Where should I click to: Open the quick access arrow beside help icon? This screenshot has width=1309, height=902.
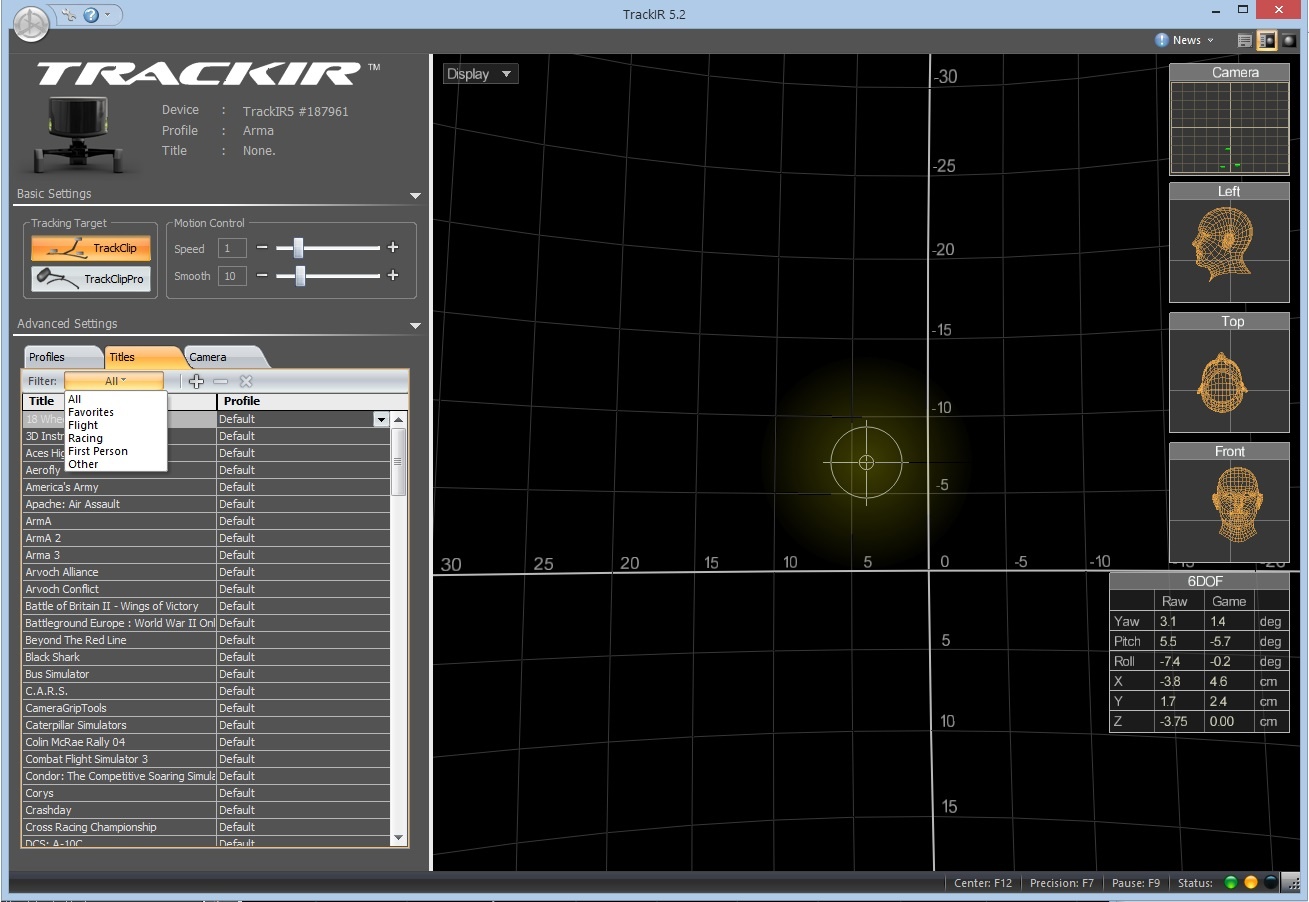click(108, 15)
